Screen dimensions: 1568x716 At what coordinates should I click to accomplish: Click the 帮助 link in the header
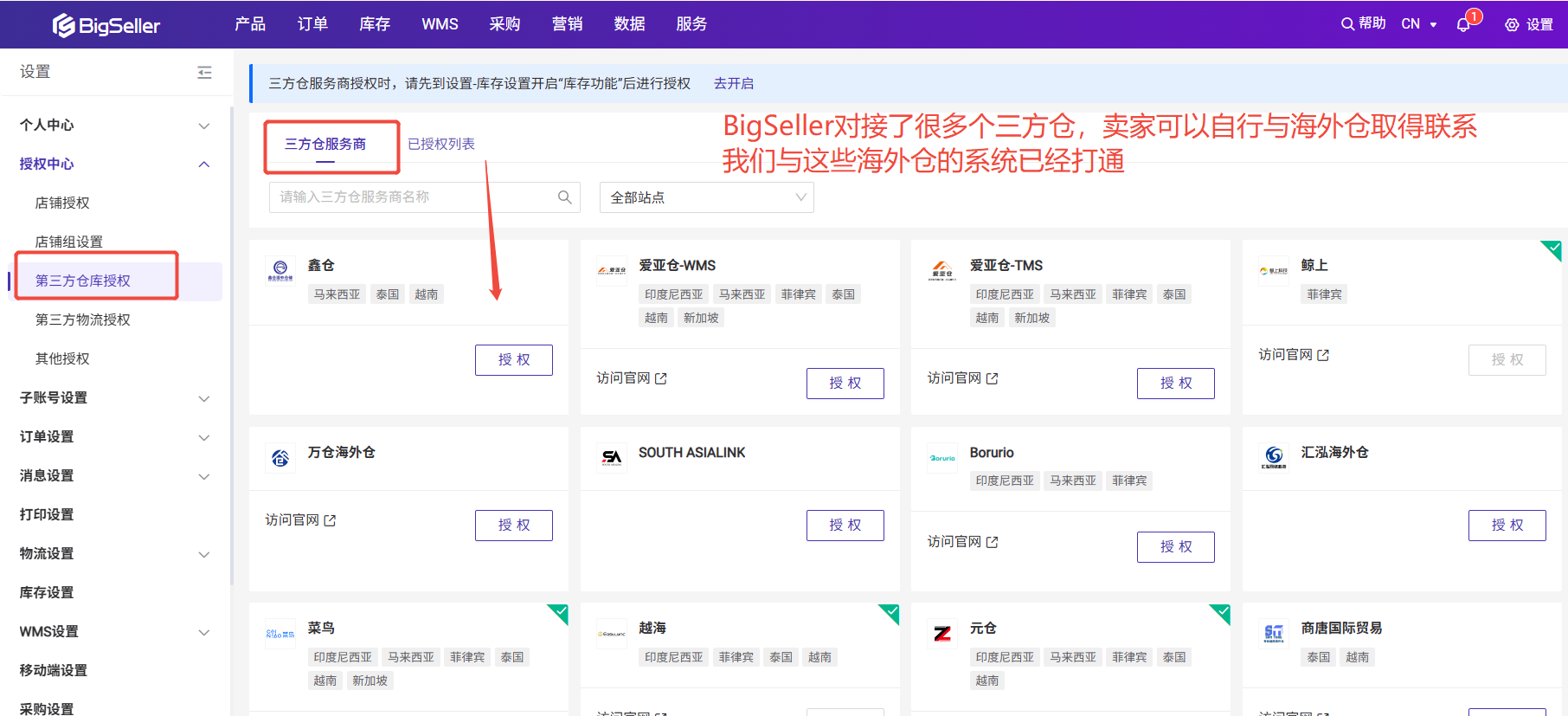pyautogui.click(x=1372, y=23)
